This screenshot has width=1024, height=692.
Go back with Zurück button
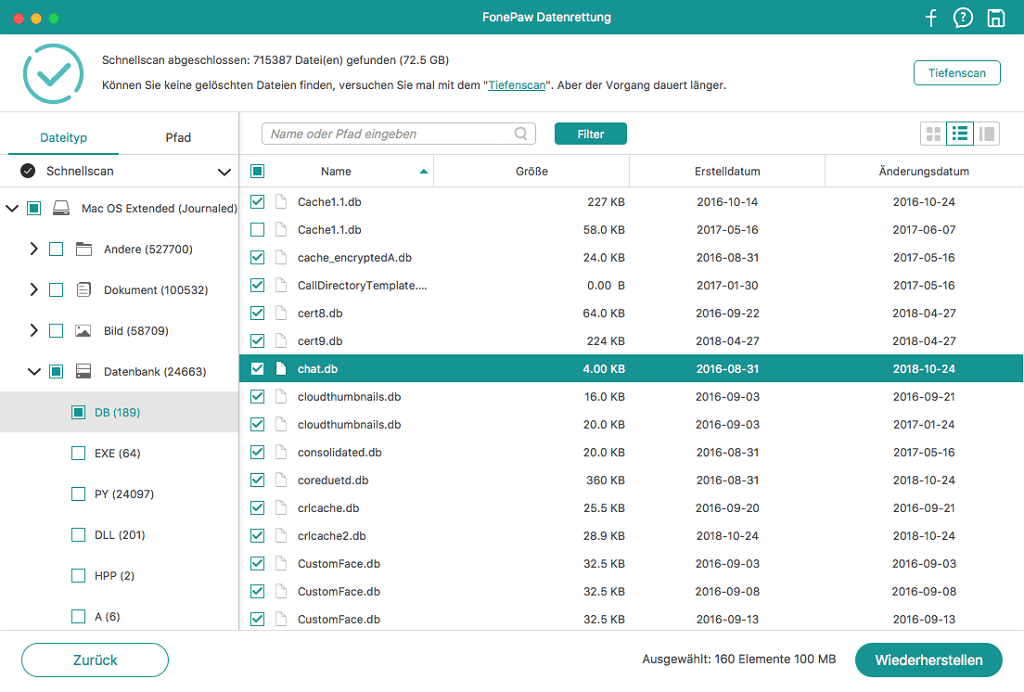[95, 660]
